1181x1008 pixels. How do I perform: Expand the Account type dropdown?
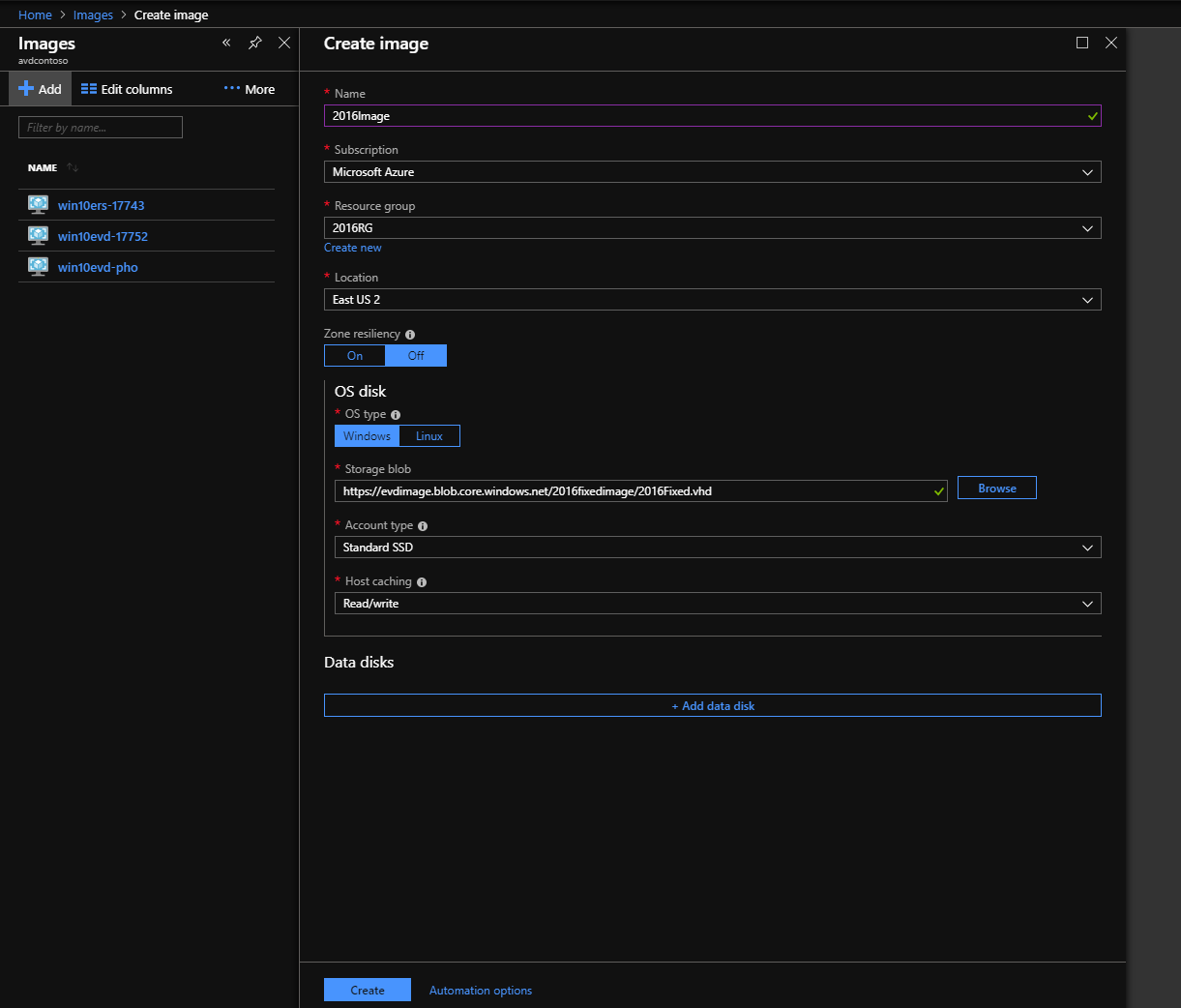click(713, 547)
